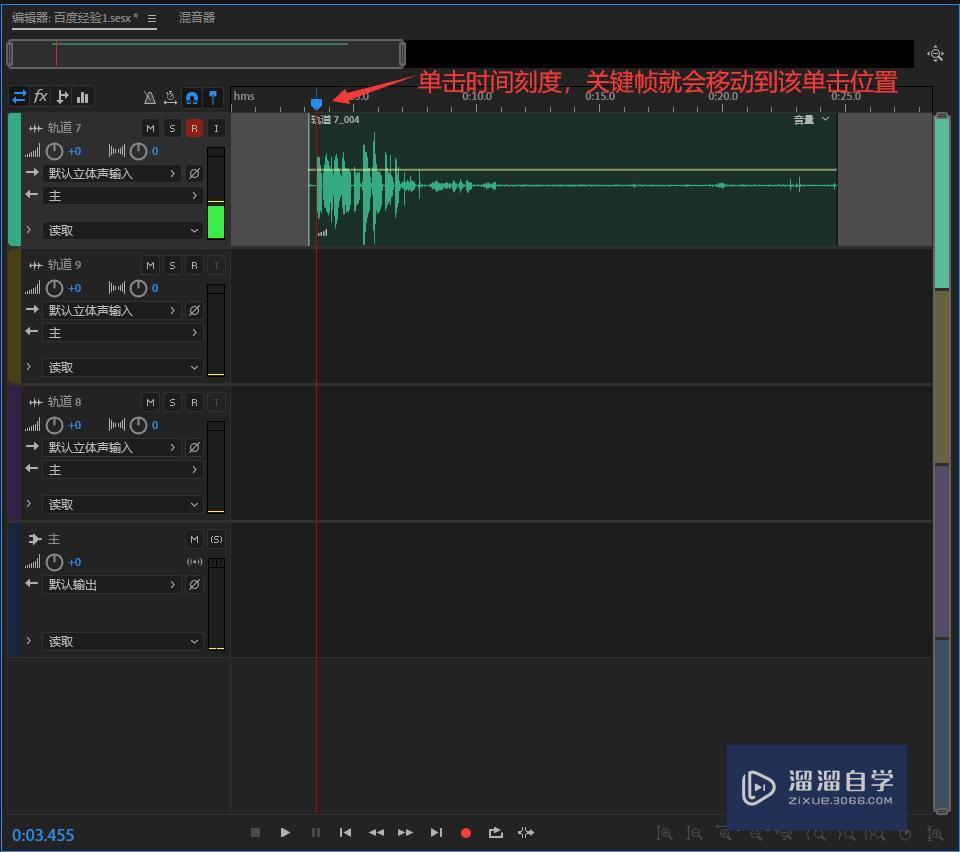Screen dimensions: 960x852
Task: Arm 轨道 9 for recording
Action: click(194, 265)
